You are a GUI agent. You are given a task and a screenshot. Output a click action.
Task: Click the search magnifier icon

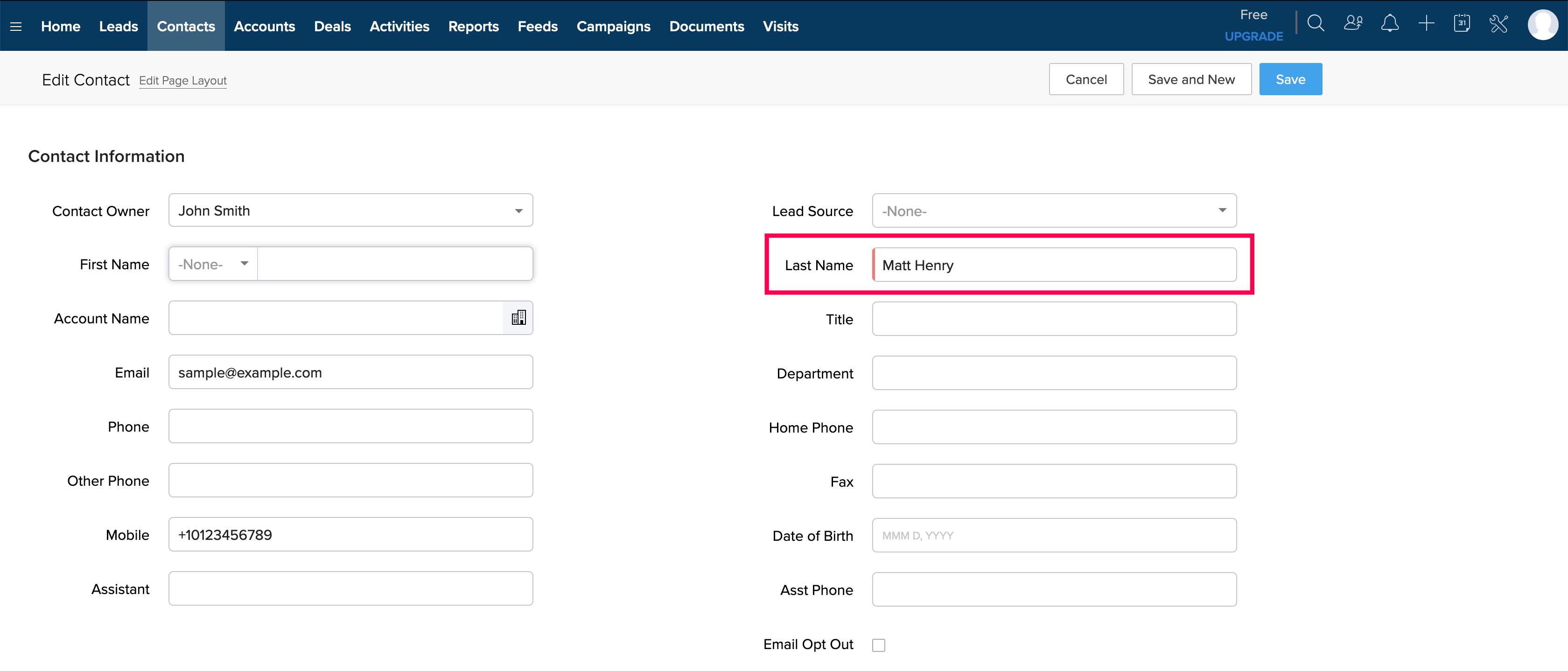coord(1316,24)
